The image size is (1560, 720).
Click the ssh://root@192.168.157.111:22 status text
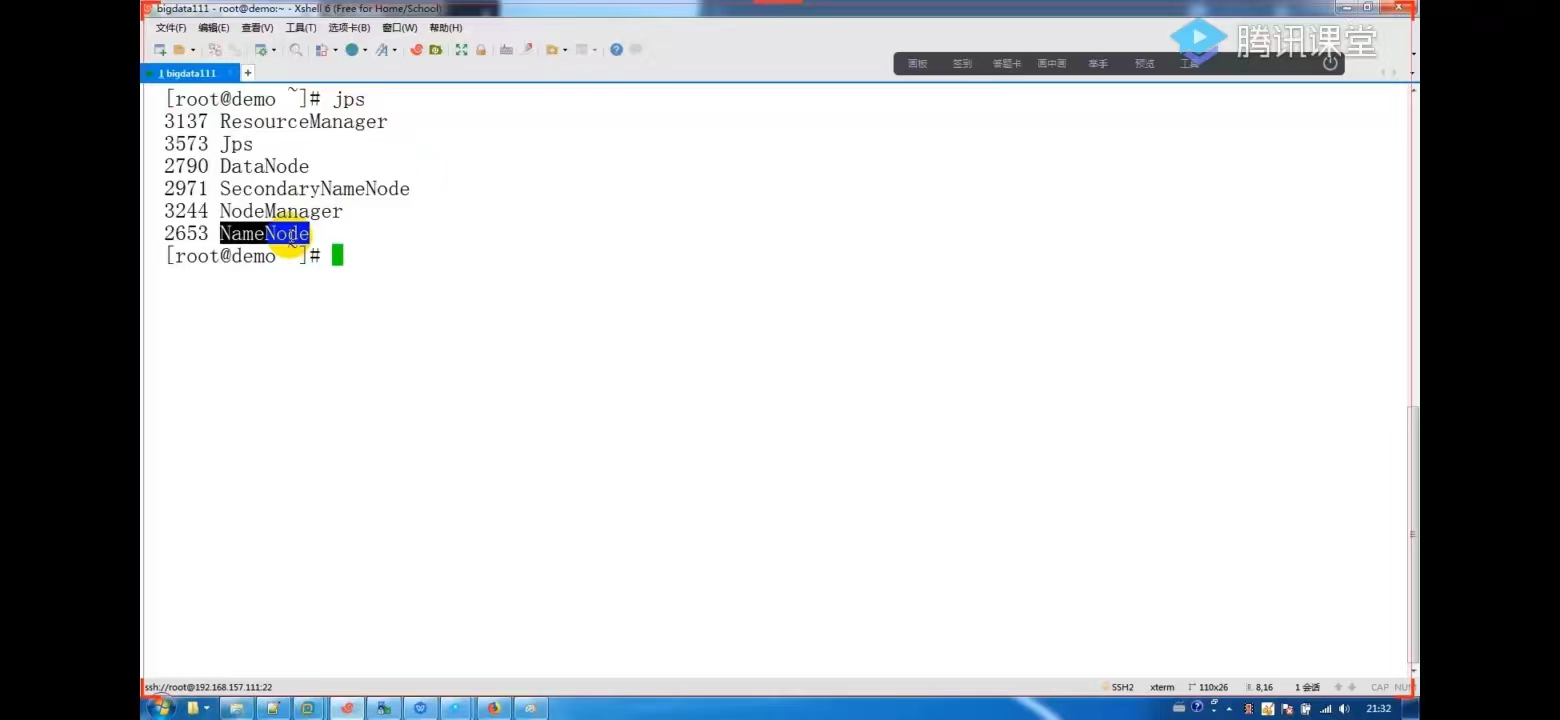point(209,688)
